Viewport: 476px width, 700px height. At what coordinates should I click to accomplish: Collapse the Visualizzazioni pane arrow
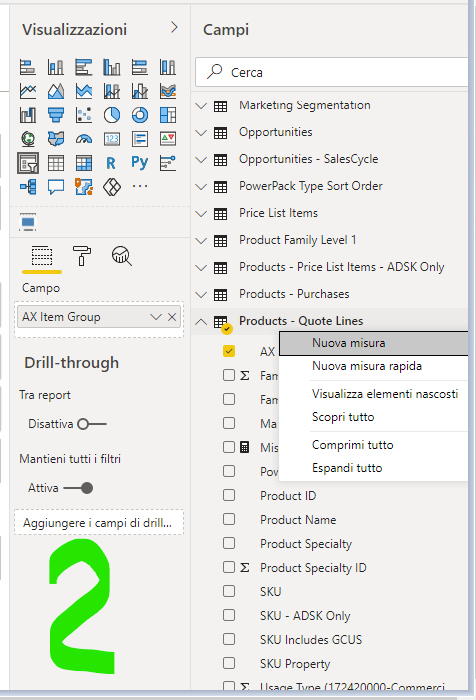[x=174, y=28]
